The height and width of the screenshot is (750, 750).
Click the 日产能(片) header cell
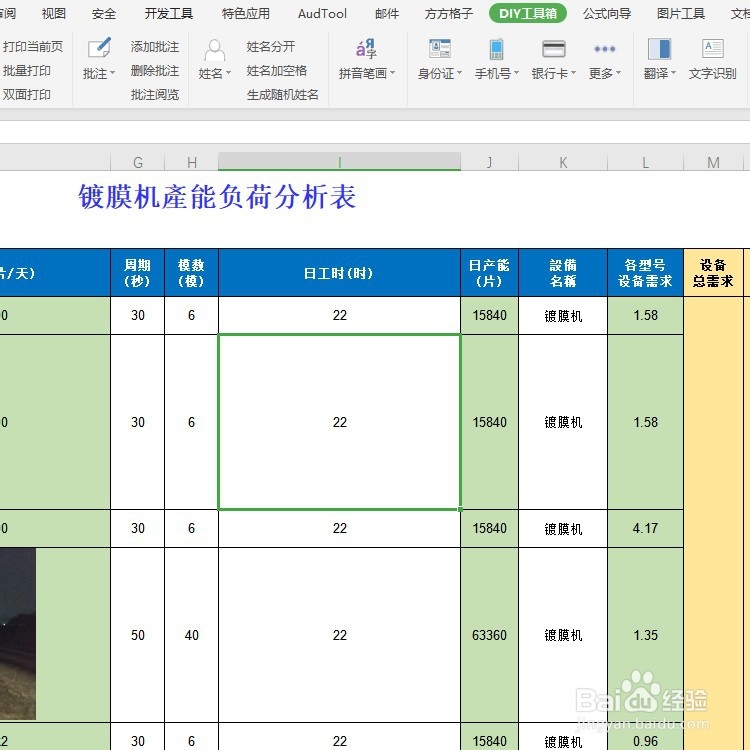tap(489, 273)
